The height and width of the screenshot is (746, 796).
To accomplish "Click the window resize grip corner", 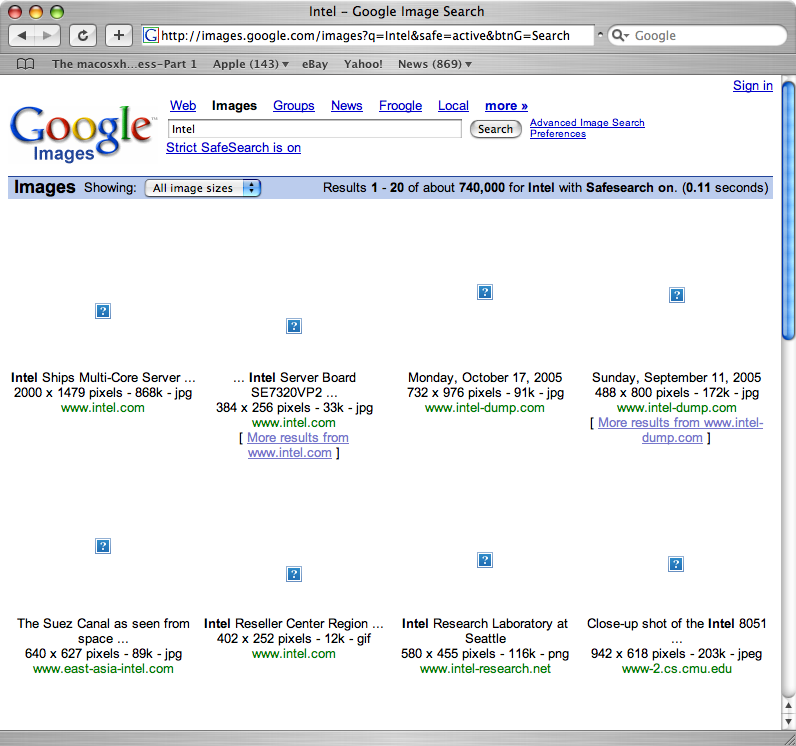I will (788, 738).
